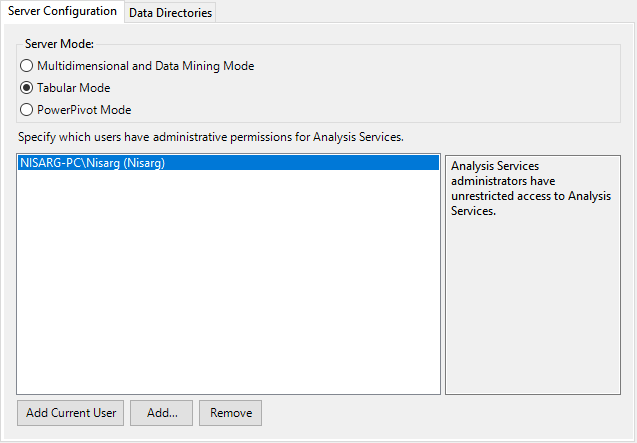Select the NISARG-PC\Nisarg administrator entry
This screenshot has width=637, height=443.
92,163
